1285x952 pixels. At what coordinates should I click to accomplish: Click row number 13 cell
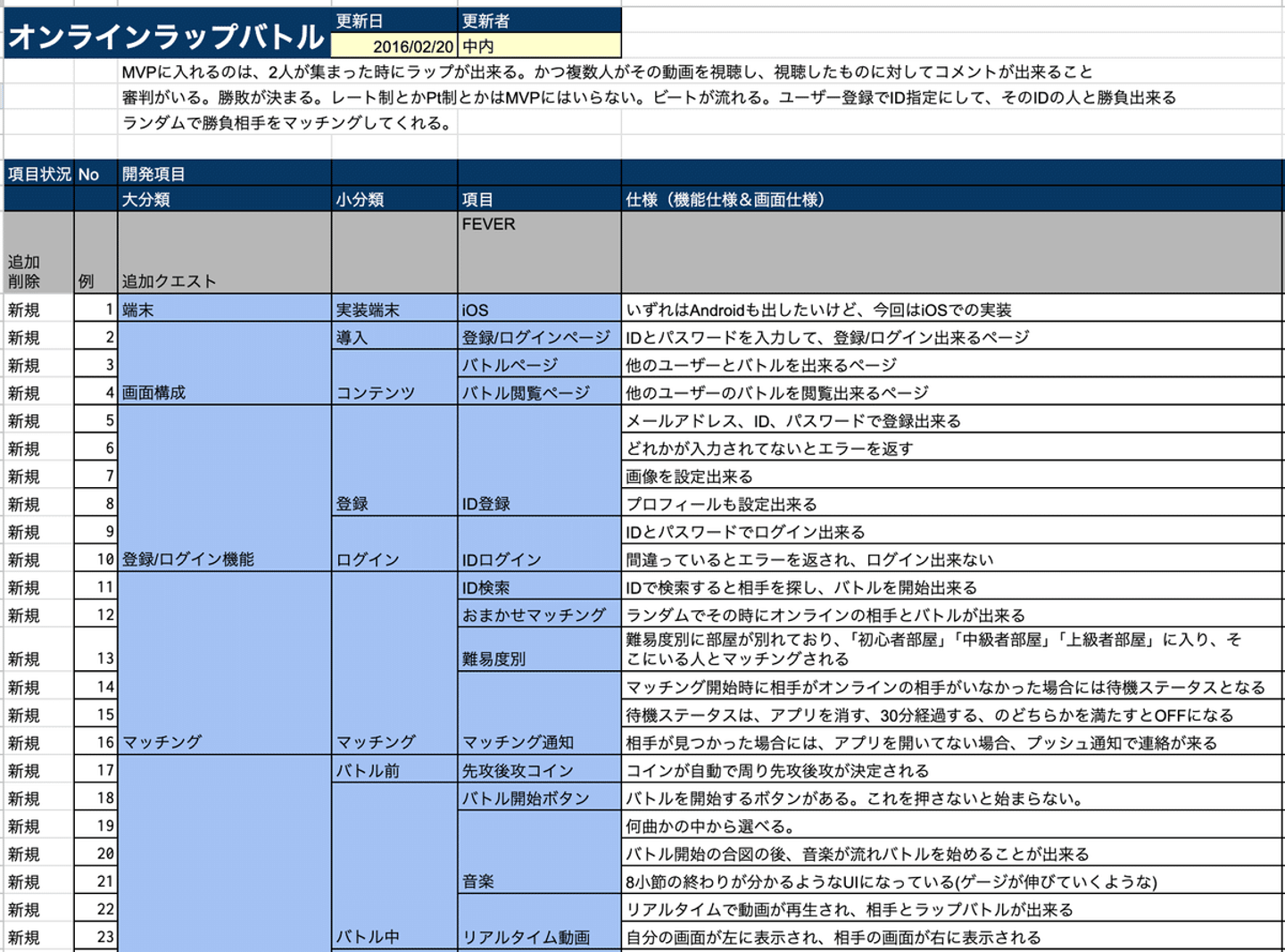[96, 650]
